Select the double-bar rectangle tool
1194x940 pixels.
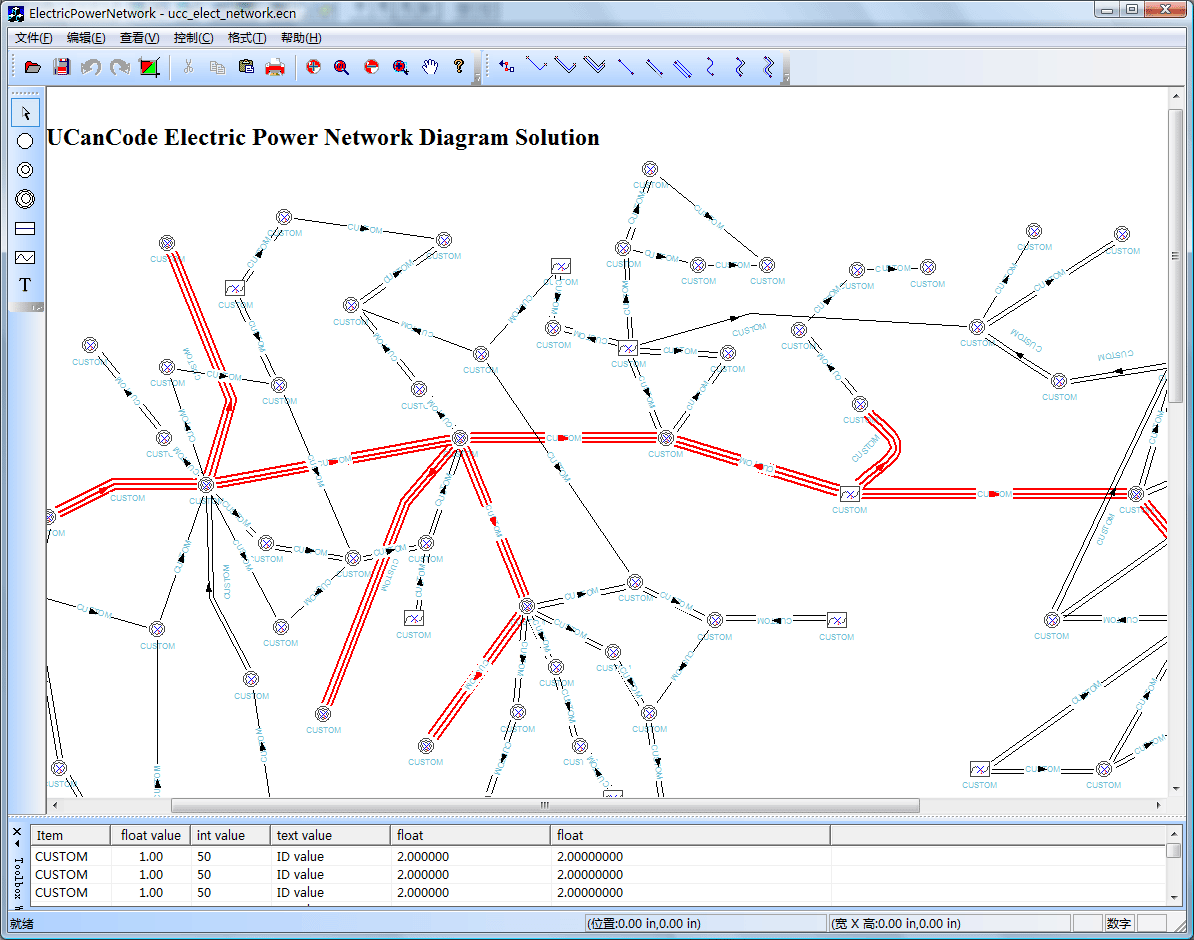[x=26, y=228]
